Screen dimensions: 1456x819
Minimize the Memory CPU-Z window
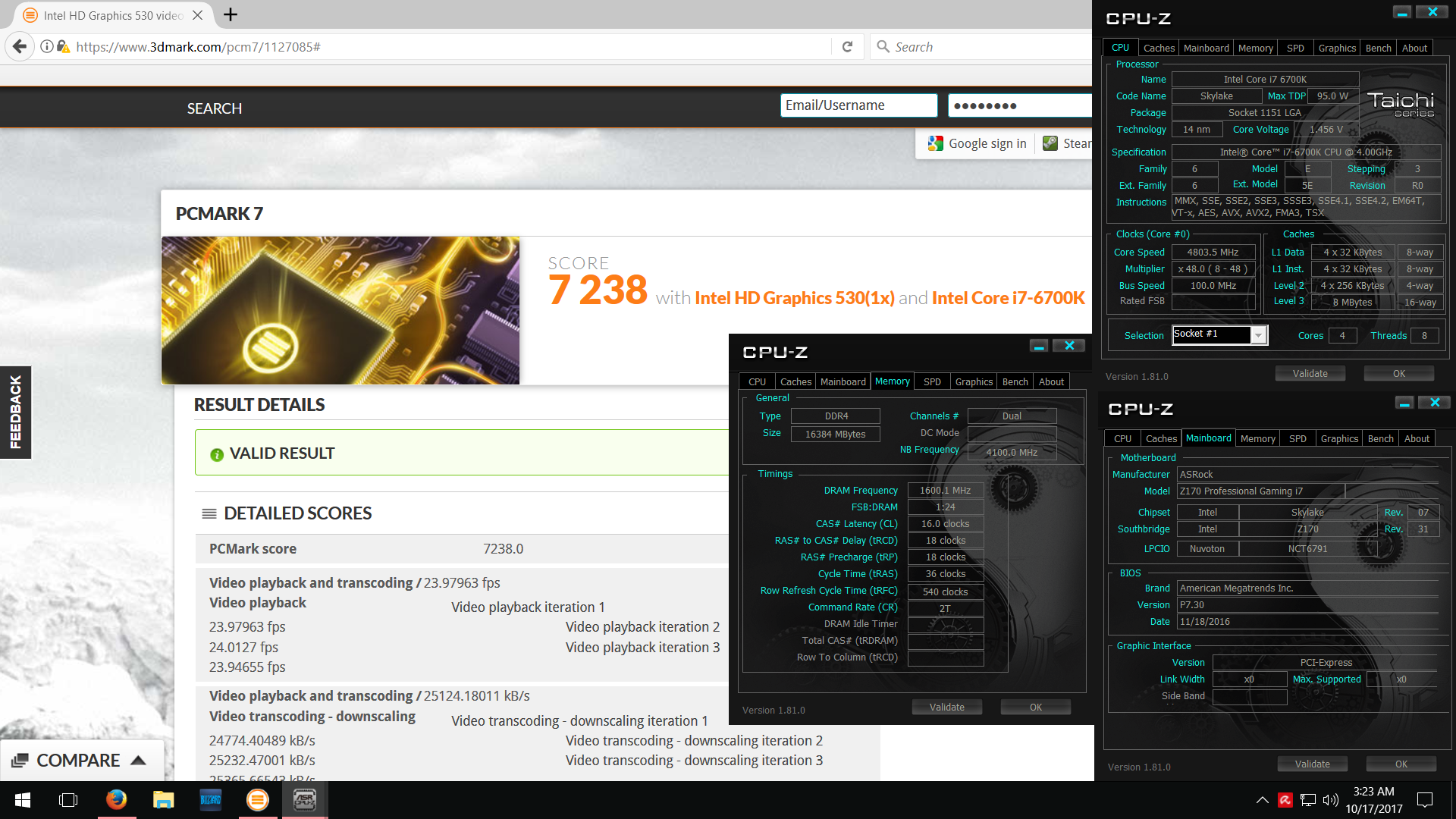(x=1039, y=346)
